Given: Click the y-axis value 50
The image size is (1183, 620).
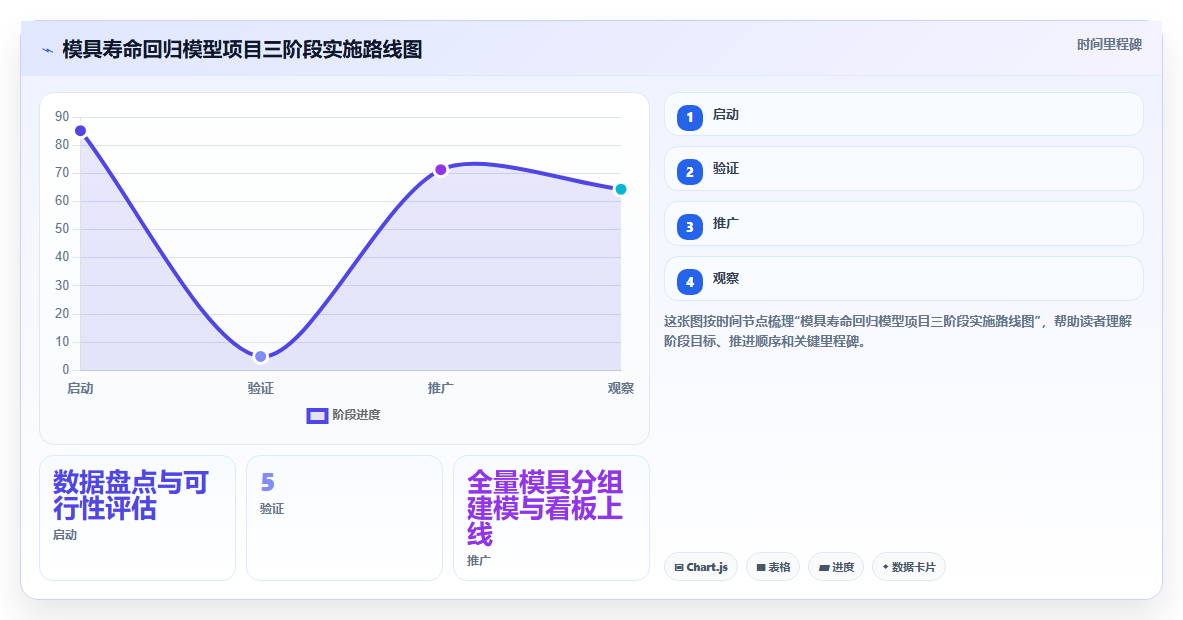Looking at the screenshot, I should coord(62,229).
